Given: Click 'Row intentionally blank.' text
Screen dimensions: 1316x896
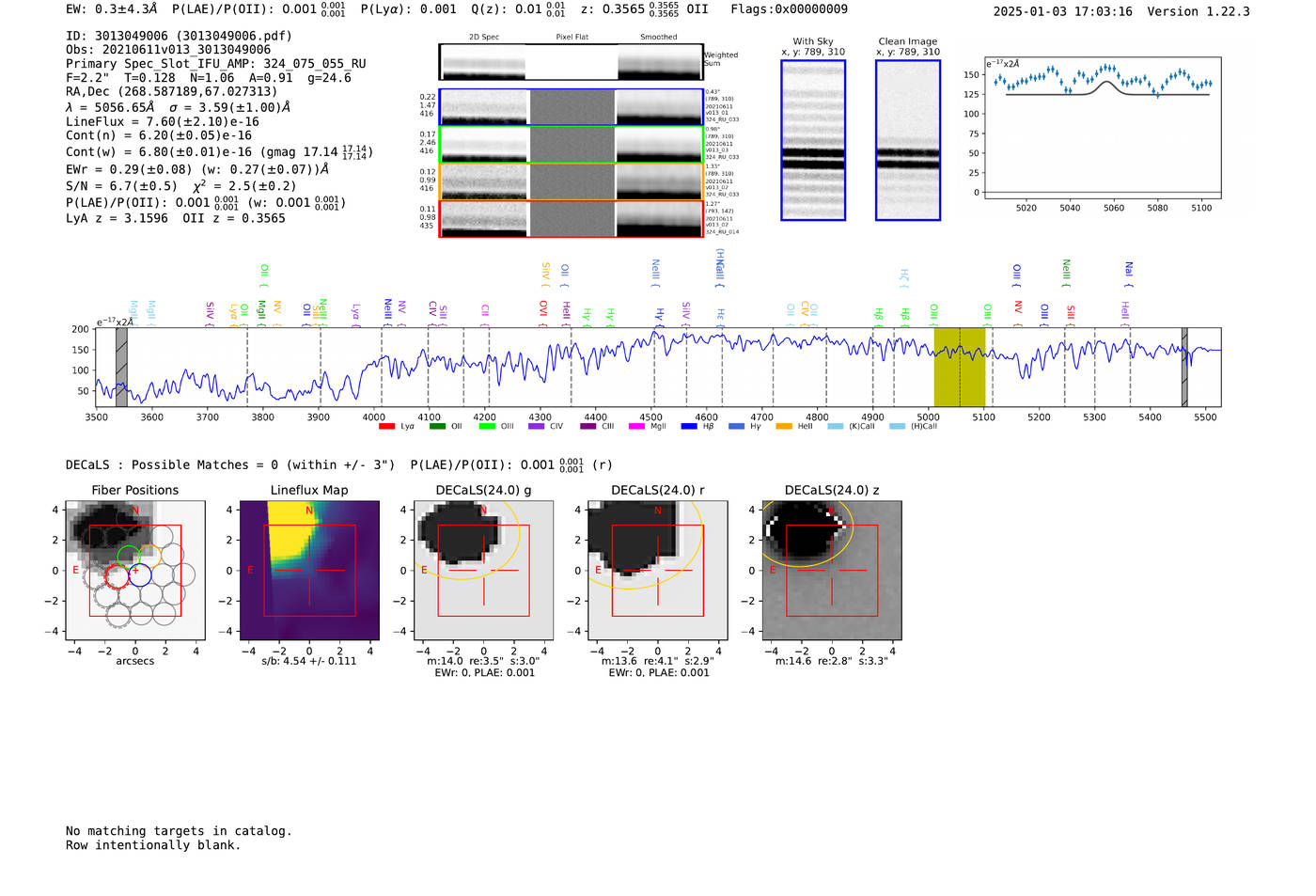Looking at the screenshot, I should [x=153, y=845].
